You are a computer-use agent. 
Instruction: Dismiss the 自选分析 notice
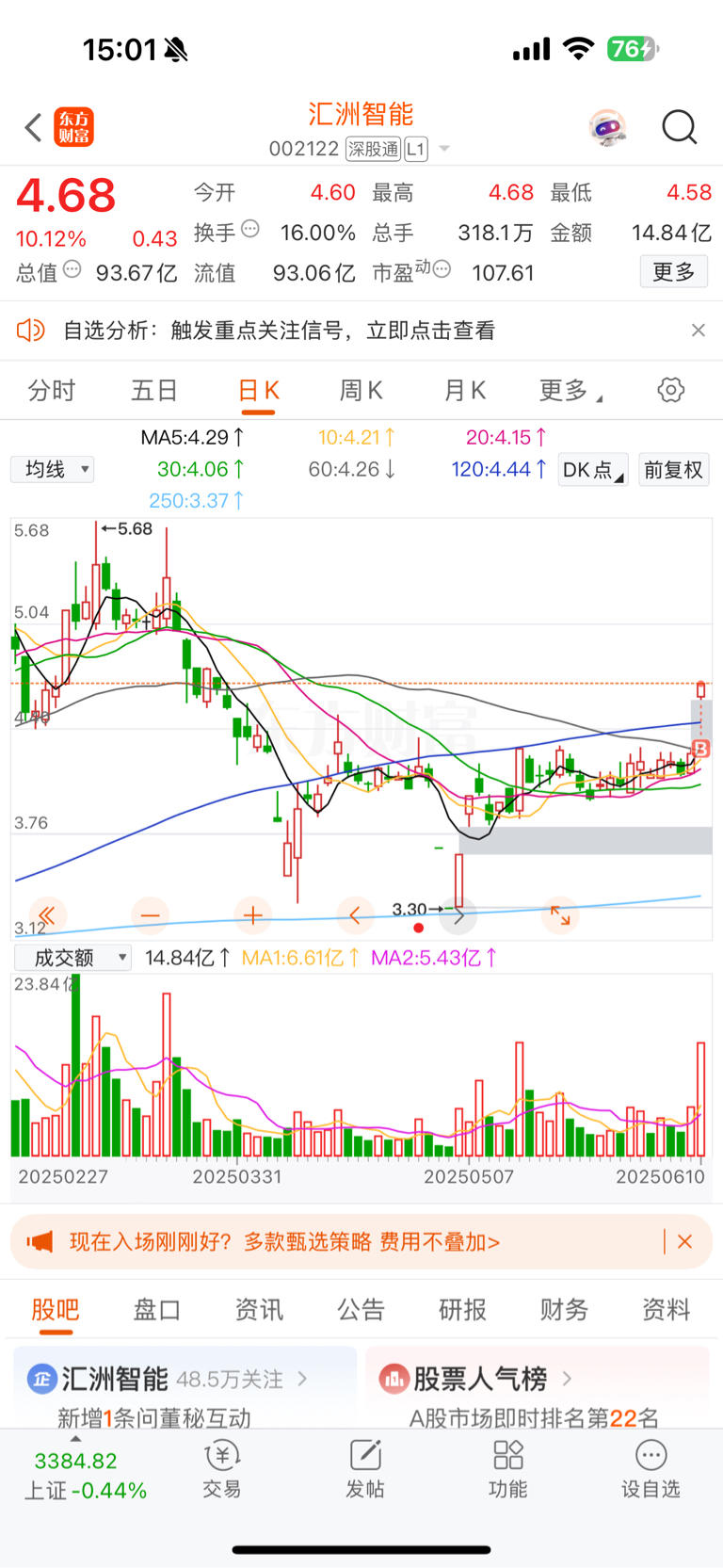pos(698,330)
